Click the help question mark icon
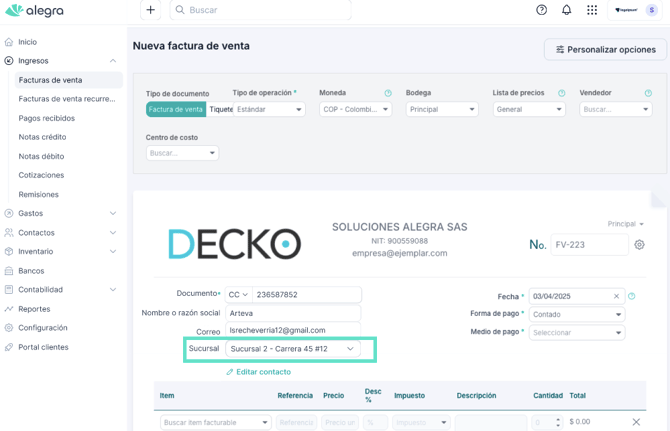Screen dimensions: 670x431 tap(541, 10)
